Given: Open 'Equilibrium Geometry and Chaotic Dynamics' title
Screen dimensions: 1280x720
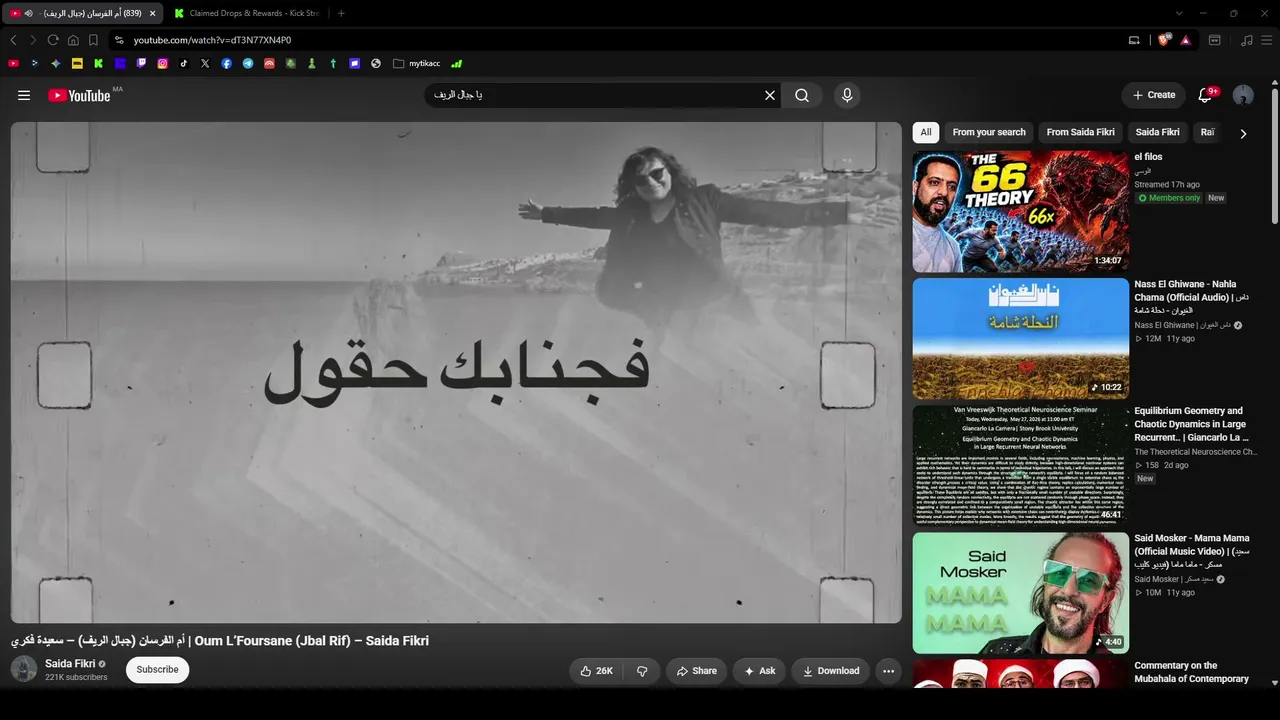Looking at the screenshot, I should tap(1191, 424).
